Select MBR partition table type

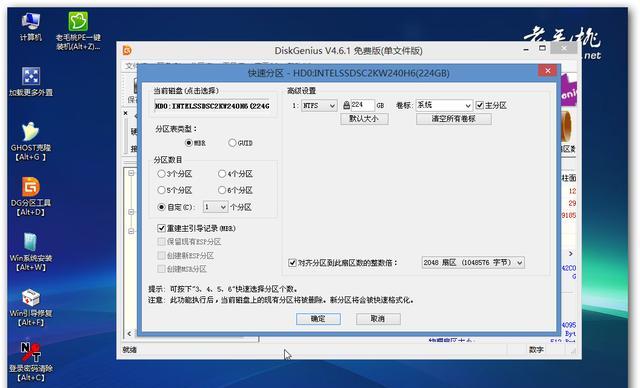[195, 143]
